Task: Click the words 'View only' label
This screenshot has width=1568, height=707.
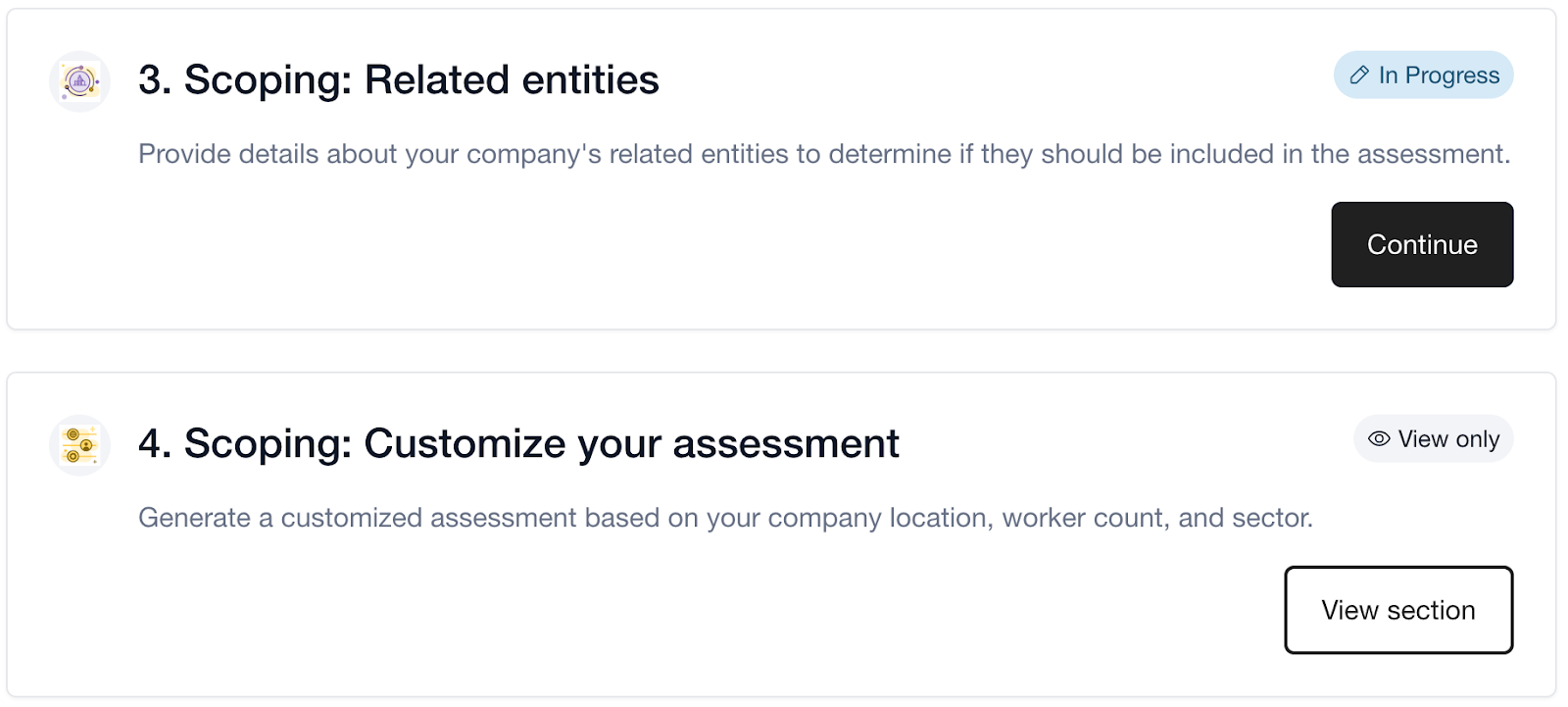Action: click(1448, 439)
